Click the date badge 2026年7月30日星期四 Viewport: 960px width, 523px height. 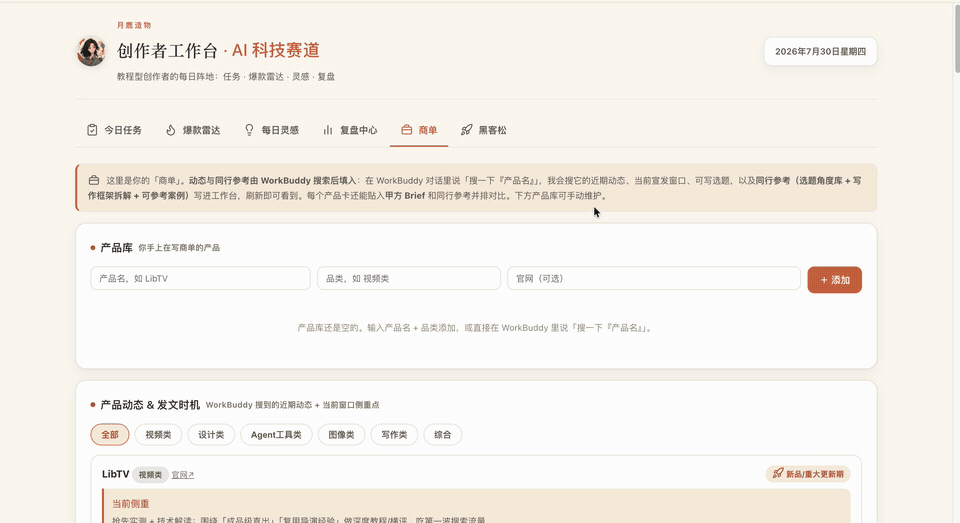coord(820,51)
